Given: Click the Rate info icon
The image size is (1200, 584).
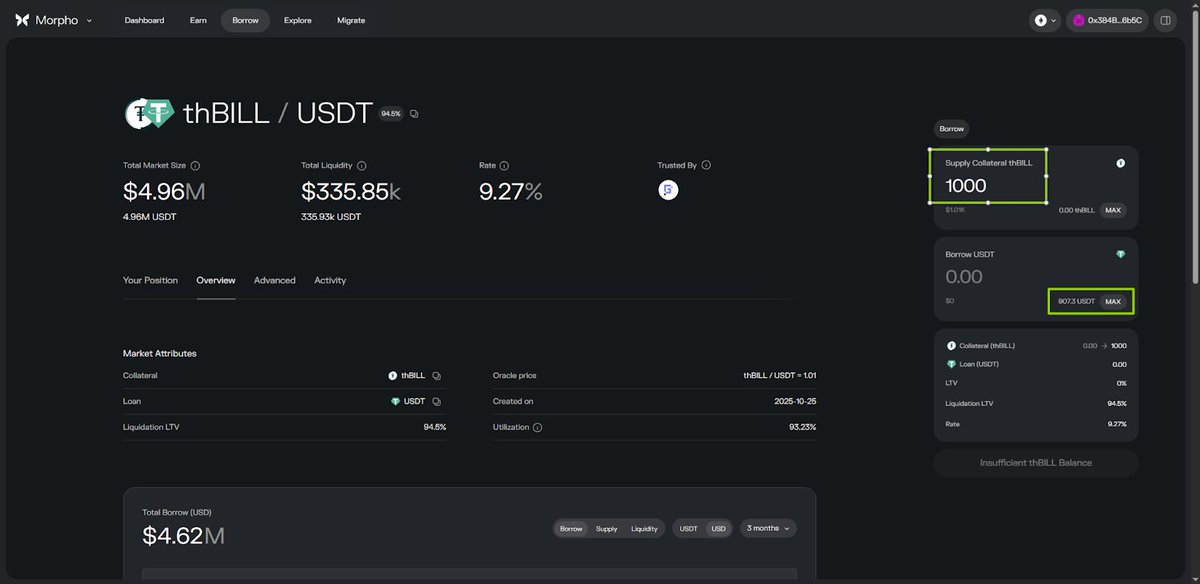Looking at the screenshot, I should pos(504,166).
